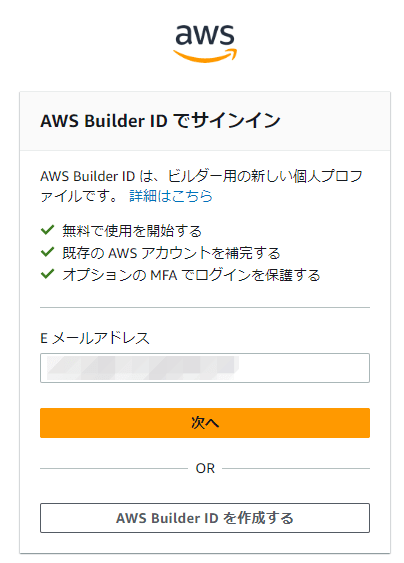Click green checkmark beside オプションの MFA
Screen dimensions: 404x563
[x=47, y=274]
